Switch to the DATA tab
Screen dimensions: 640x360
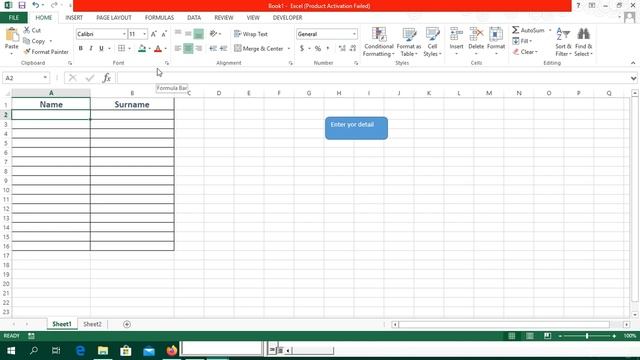coord(194,18)
